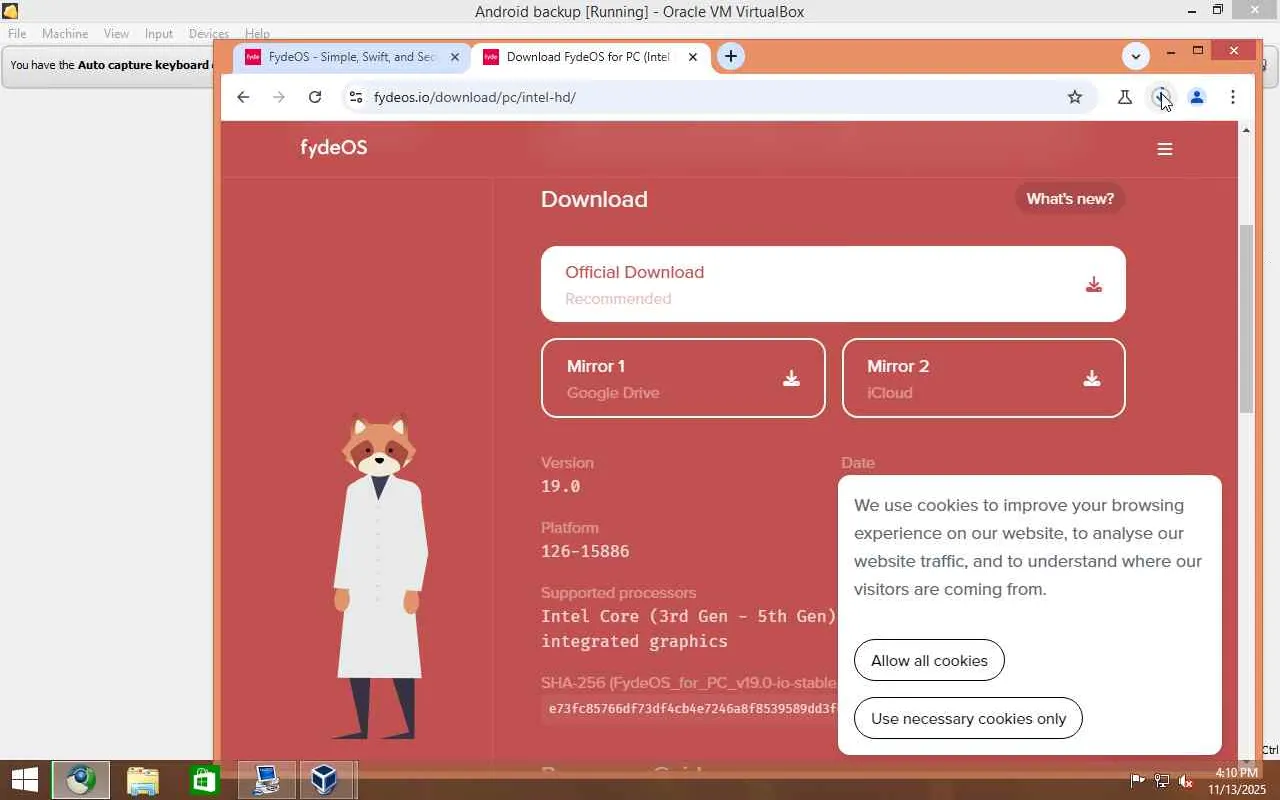The height and width of the screenshot is (800, 1280).
Task: Open File Explorer from the taskbar
Action: pos(143,780)
